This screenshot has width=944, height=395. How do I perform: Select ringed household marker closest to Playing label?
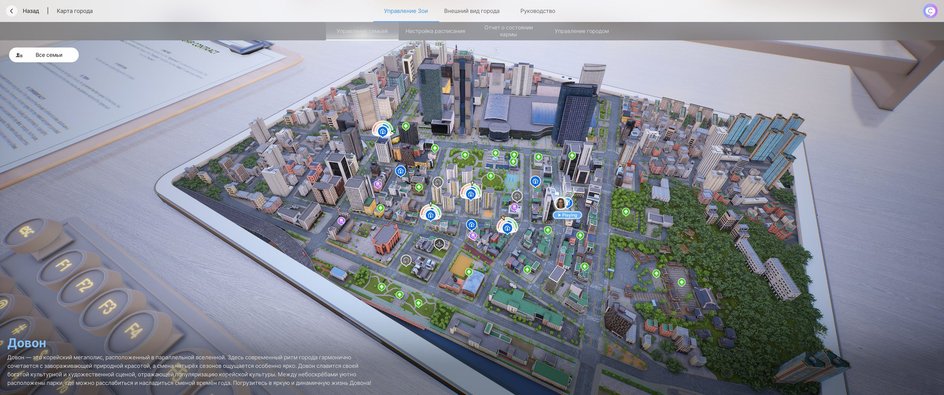click(508, 227)
